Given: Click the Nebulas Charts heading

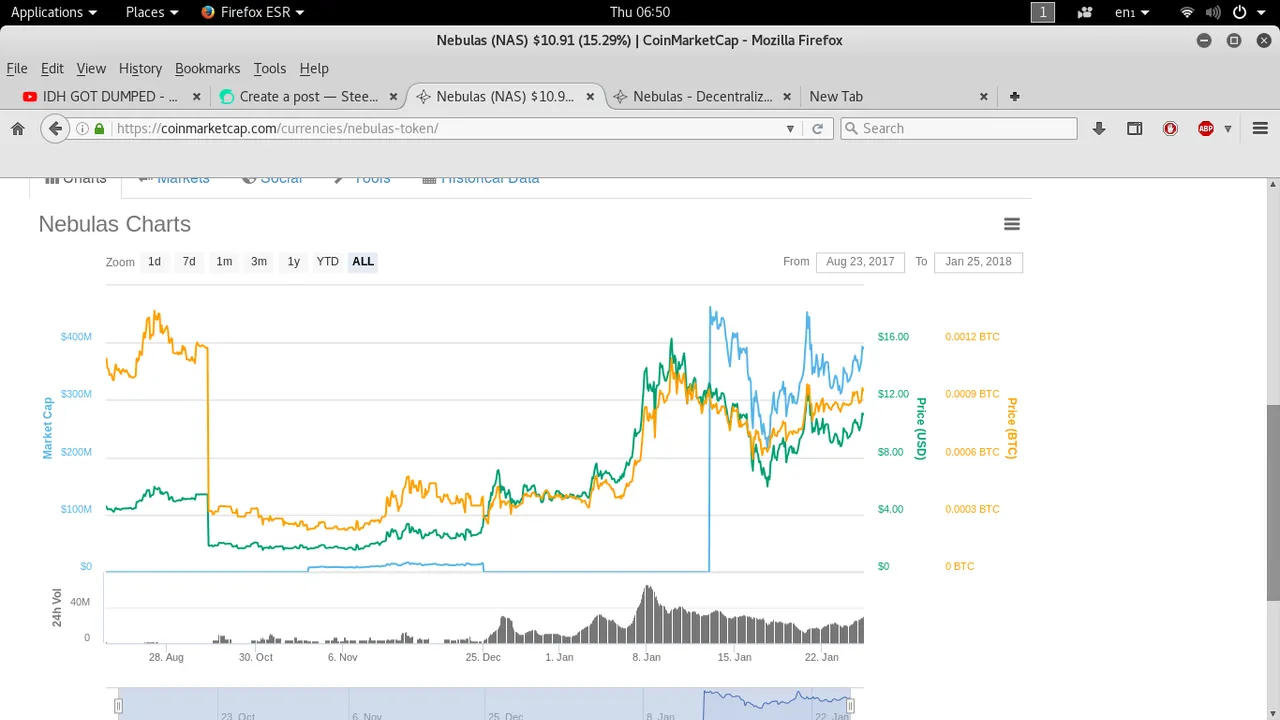Looking at the screenshot, I should pyautogui.click(x=115, y=224).
